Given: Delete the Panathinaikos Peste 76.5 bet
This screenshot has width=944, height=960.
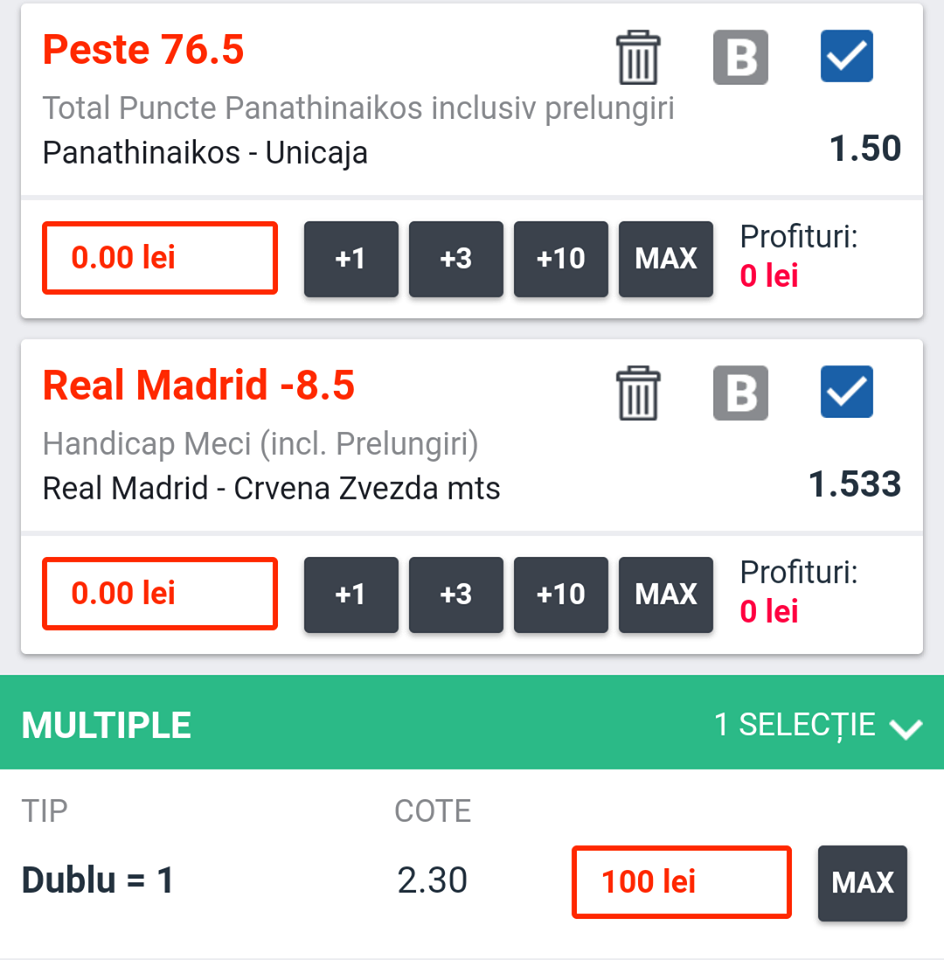Looking at the screenshot, I should coord(637,57).
